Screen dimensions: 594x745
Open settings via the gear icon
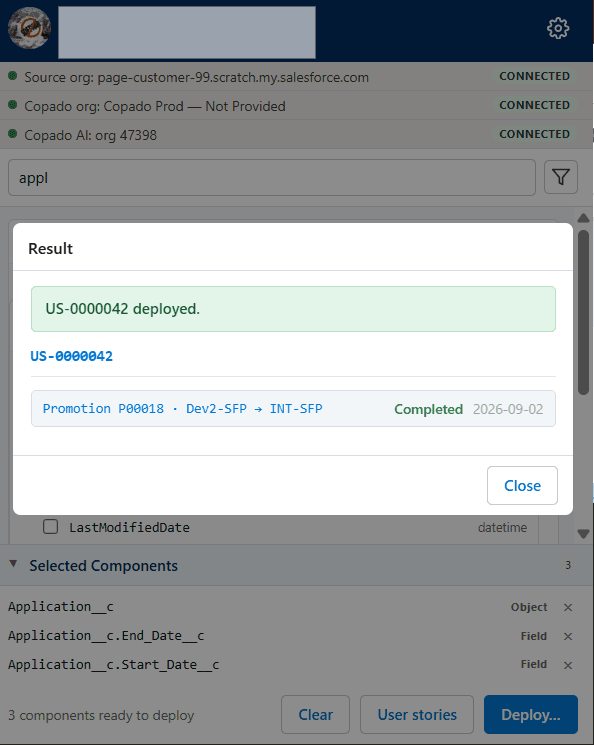pos(558,29)
